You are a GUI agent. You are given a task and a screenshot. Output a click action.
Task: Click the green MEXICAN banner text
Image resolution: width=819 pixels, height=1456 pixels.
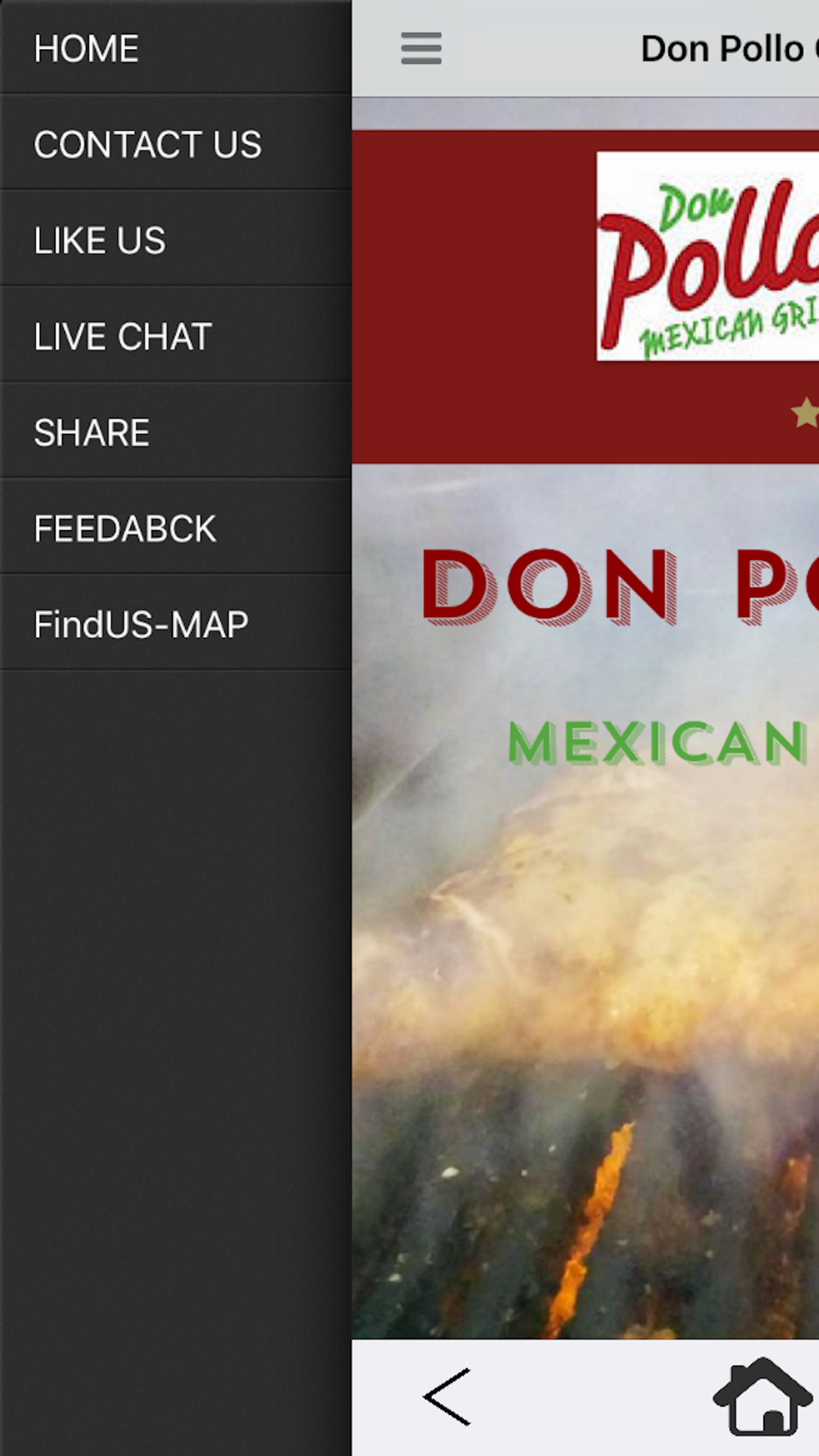pos(658,743)
